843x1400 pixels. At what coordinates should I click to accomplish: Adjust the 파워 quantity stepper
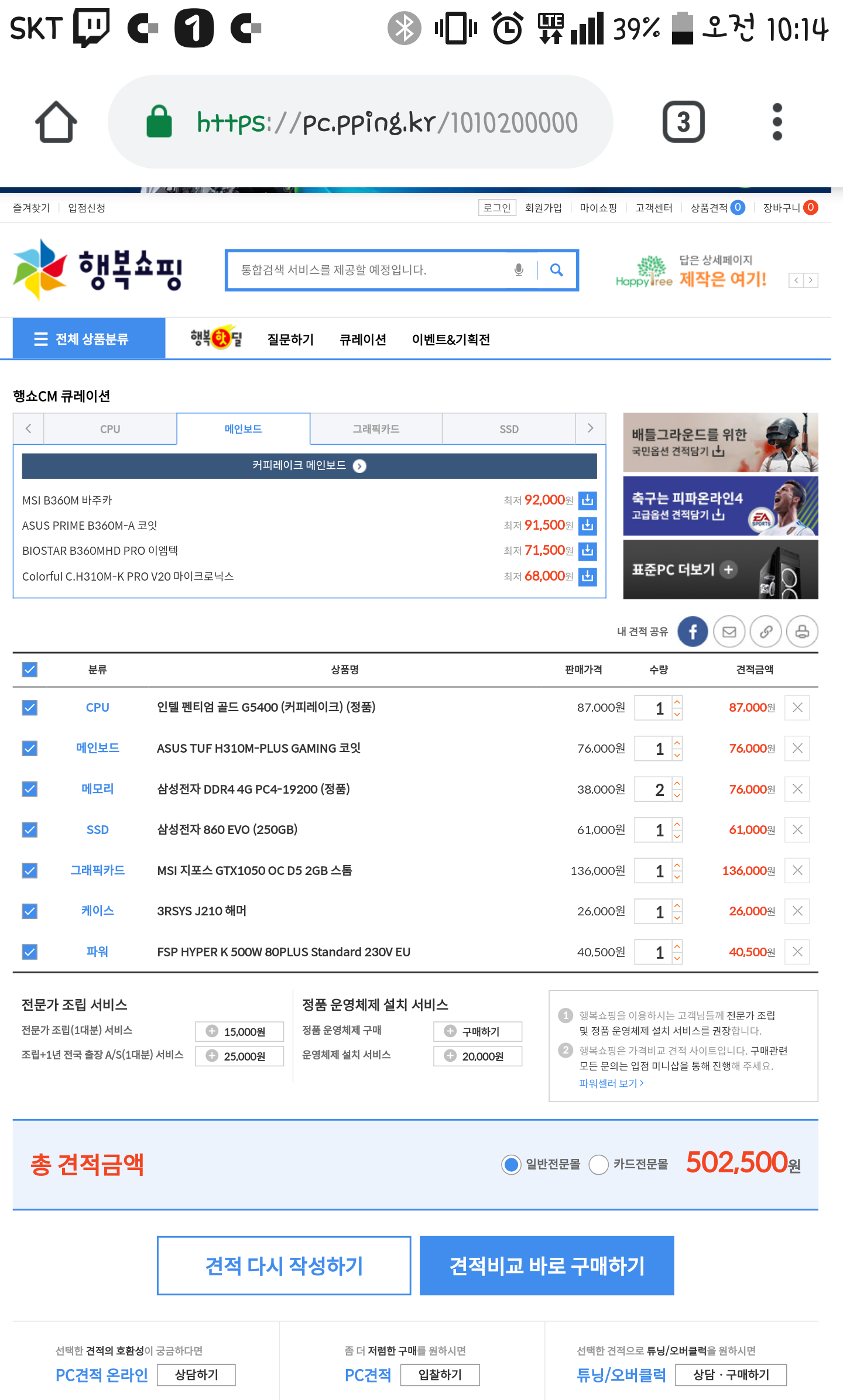click(x=677, y=952)
